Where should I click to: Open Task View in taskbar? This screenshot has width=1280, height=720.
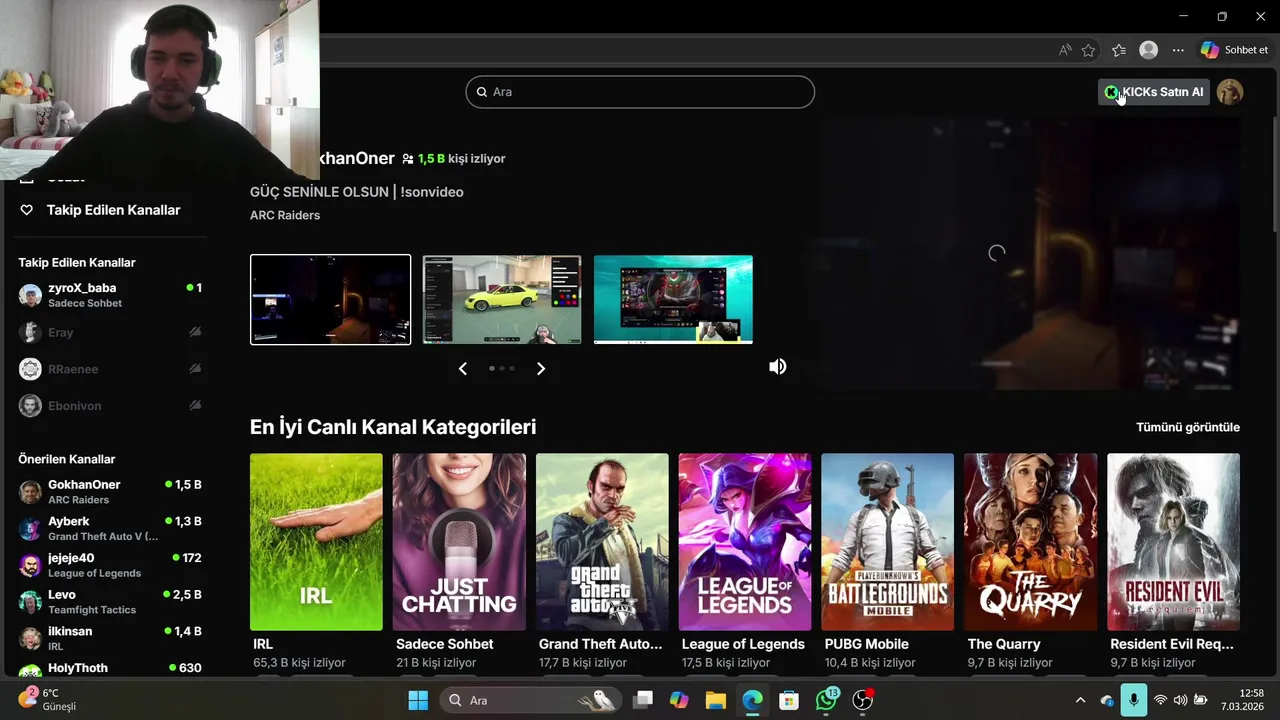pos(643,700)
